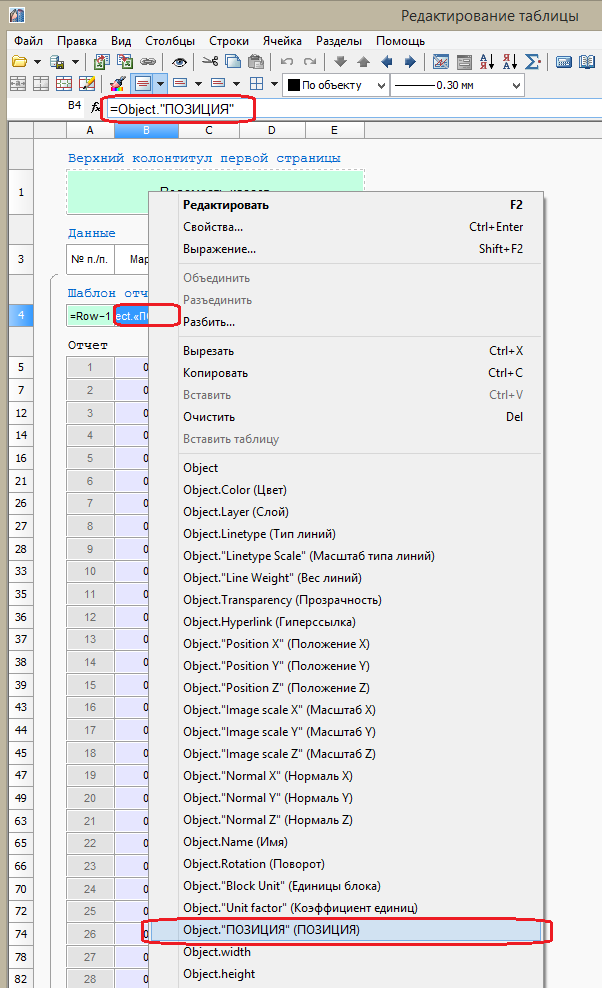Click the gray down arrow icon

point(340,62)
